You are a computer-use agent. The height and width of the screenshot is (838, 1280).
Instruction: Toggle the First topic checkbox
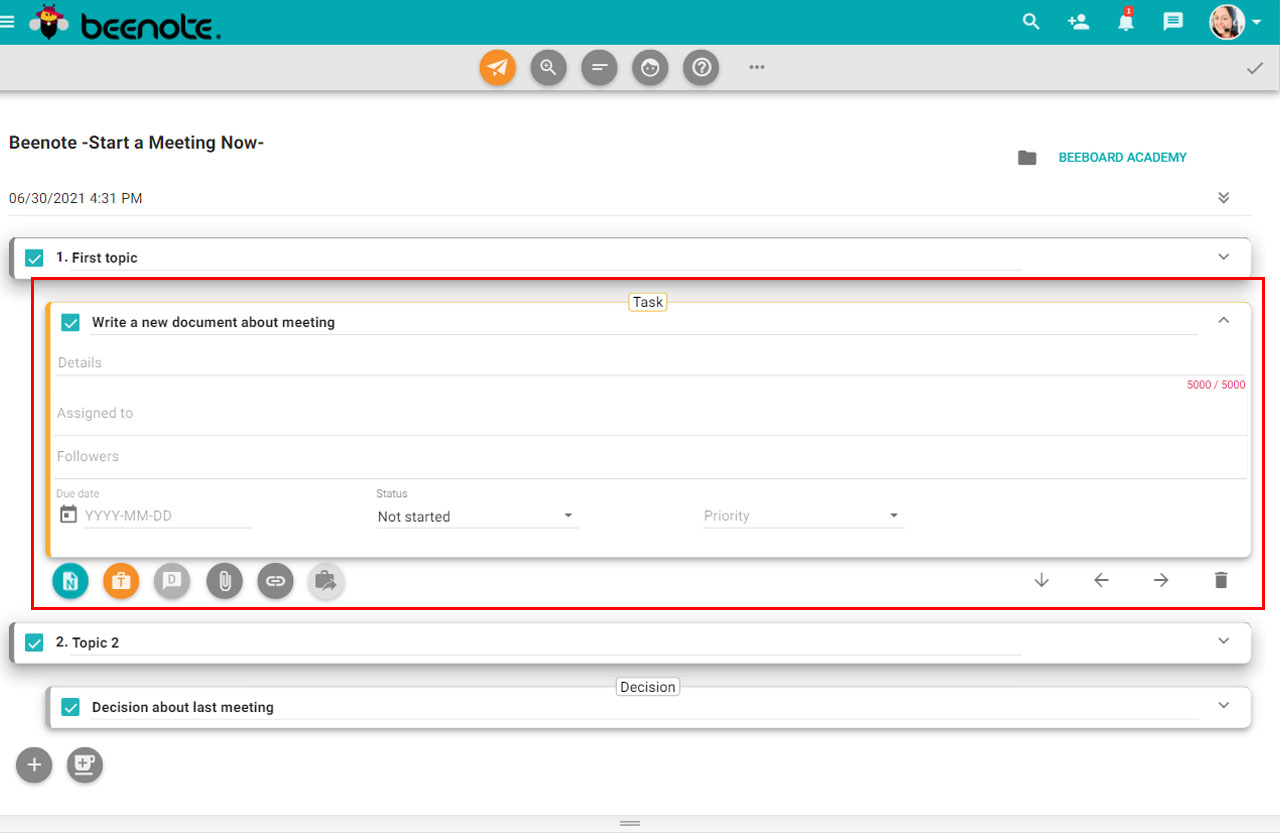click(34, 258)
